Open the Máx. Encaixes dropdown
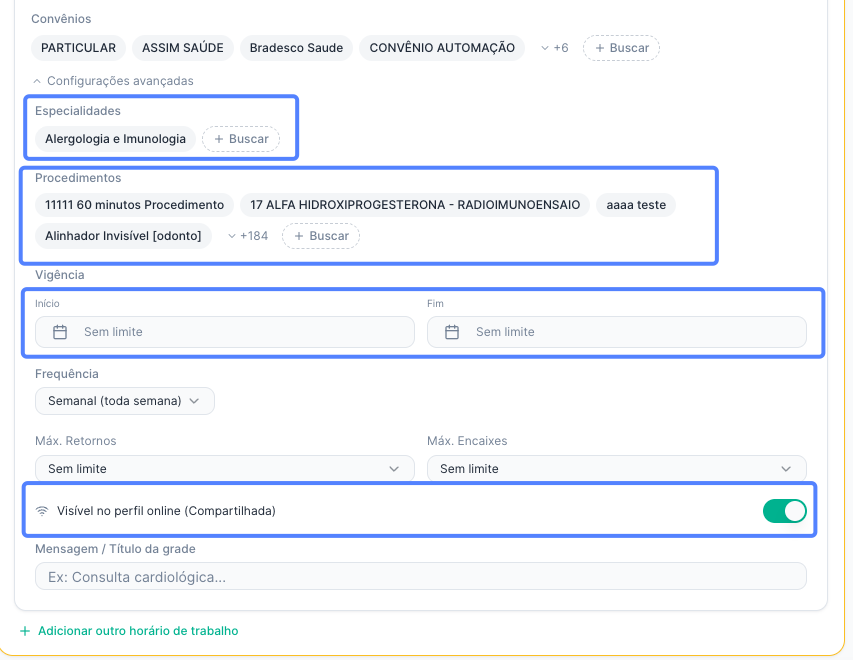Image resolution: width=853 pixels, height=660 pixels. 616,468
